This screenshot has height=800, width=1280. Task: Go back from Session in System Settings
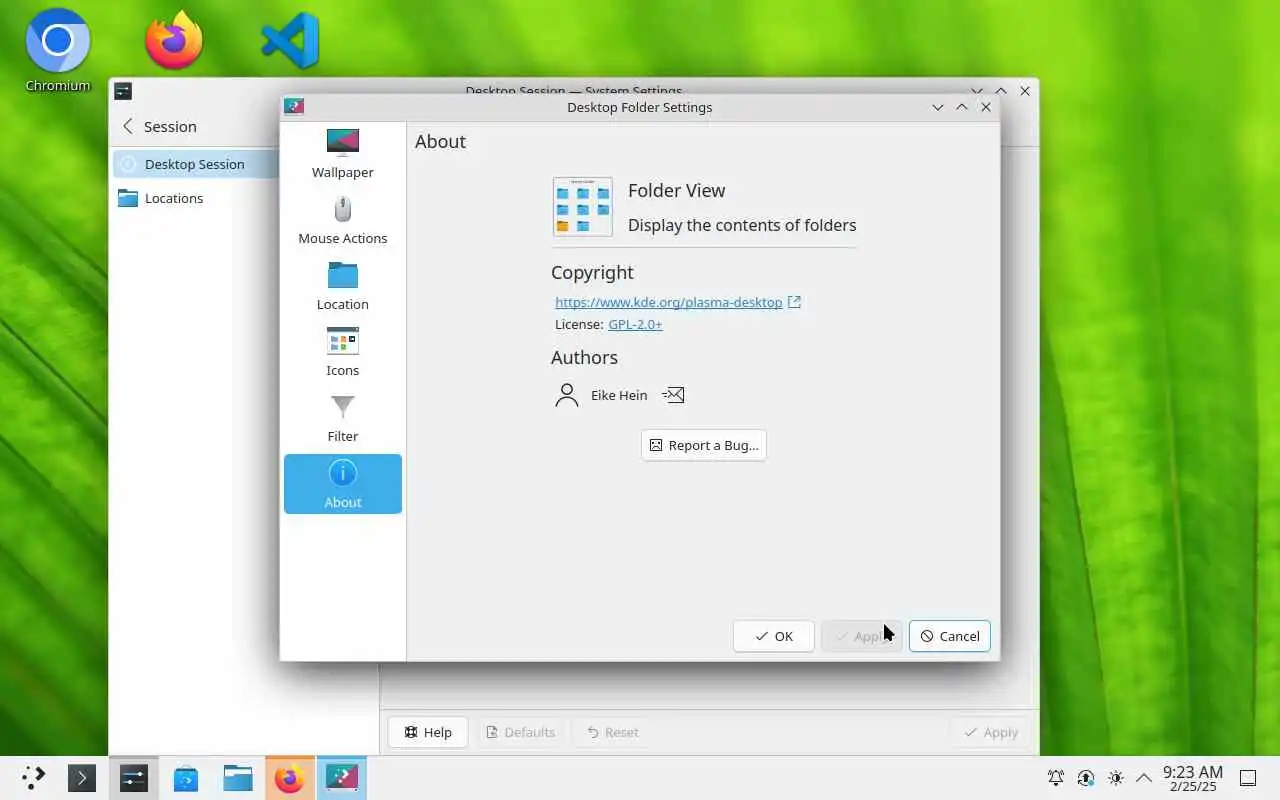[128, 126]
